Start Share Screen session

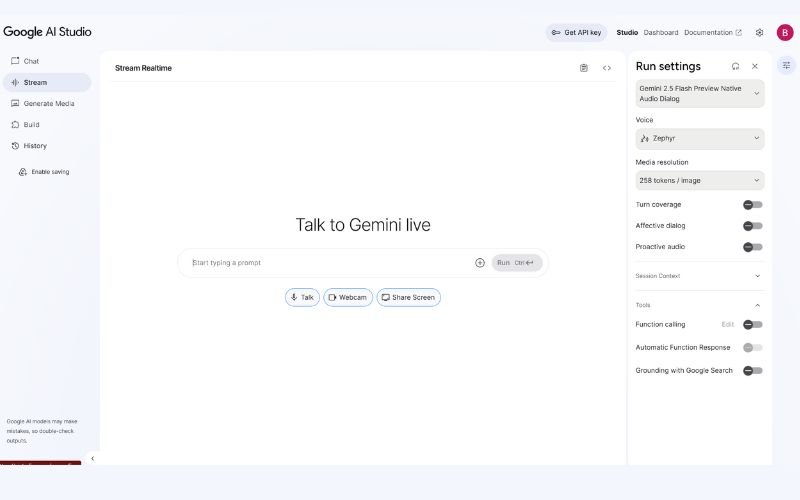click(x=408, y=297)
